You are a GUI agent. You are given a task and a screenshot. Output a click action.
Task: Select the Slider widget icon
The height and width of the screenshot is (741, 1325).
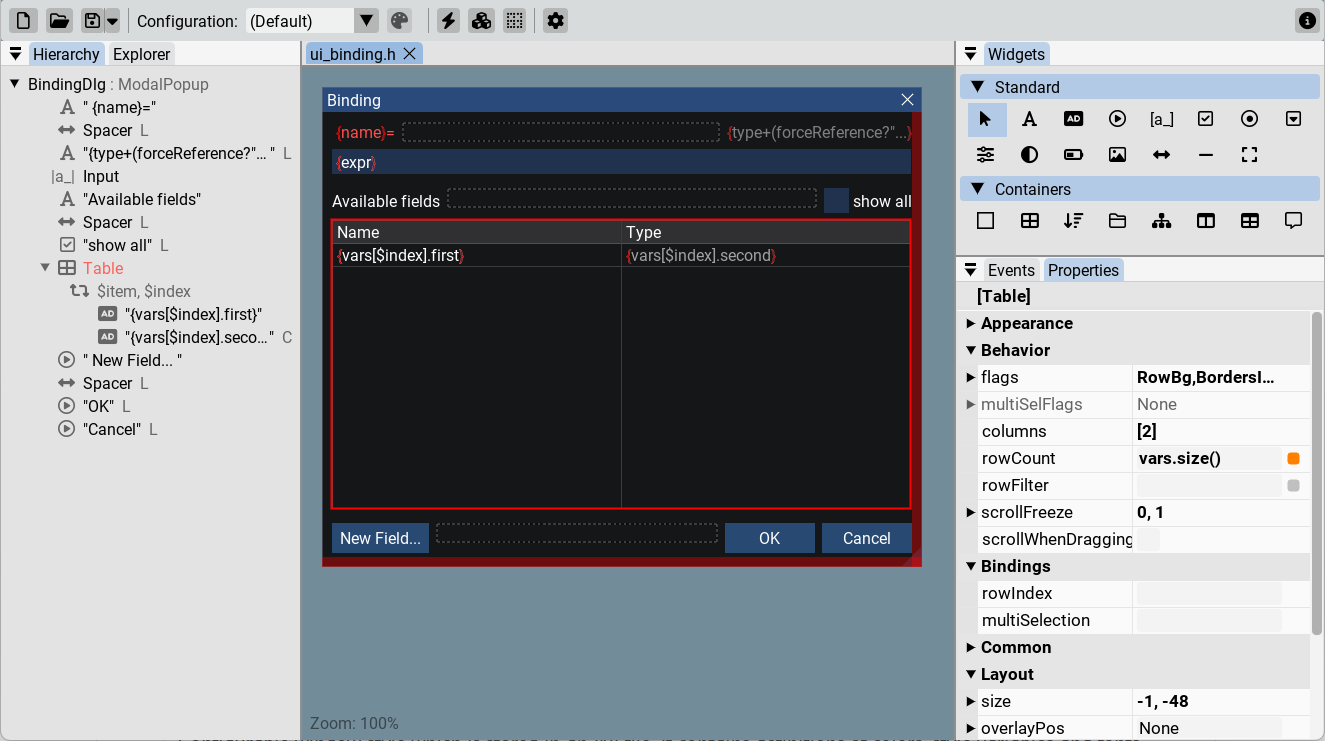[985, 155]
